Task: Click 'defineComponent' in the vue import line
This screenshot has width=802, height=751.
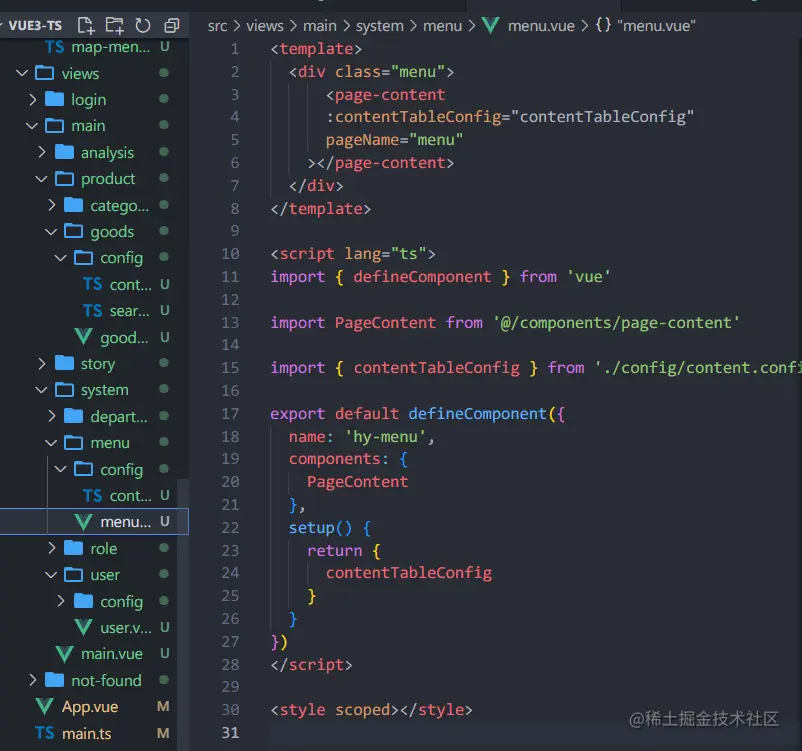Action: pyautogui.click(x=422, y=277)
